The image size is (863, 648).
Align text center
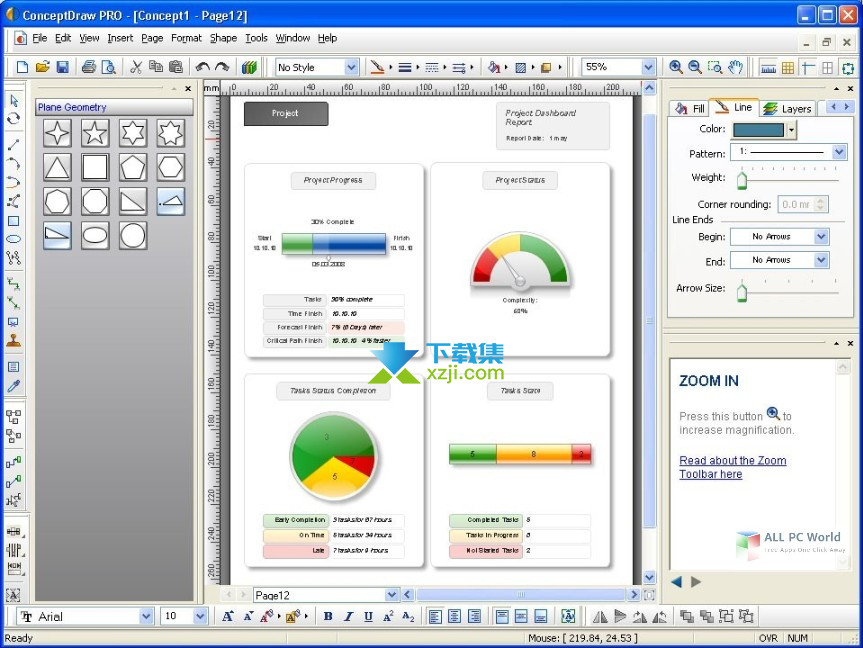click(455, 617)
